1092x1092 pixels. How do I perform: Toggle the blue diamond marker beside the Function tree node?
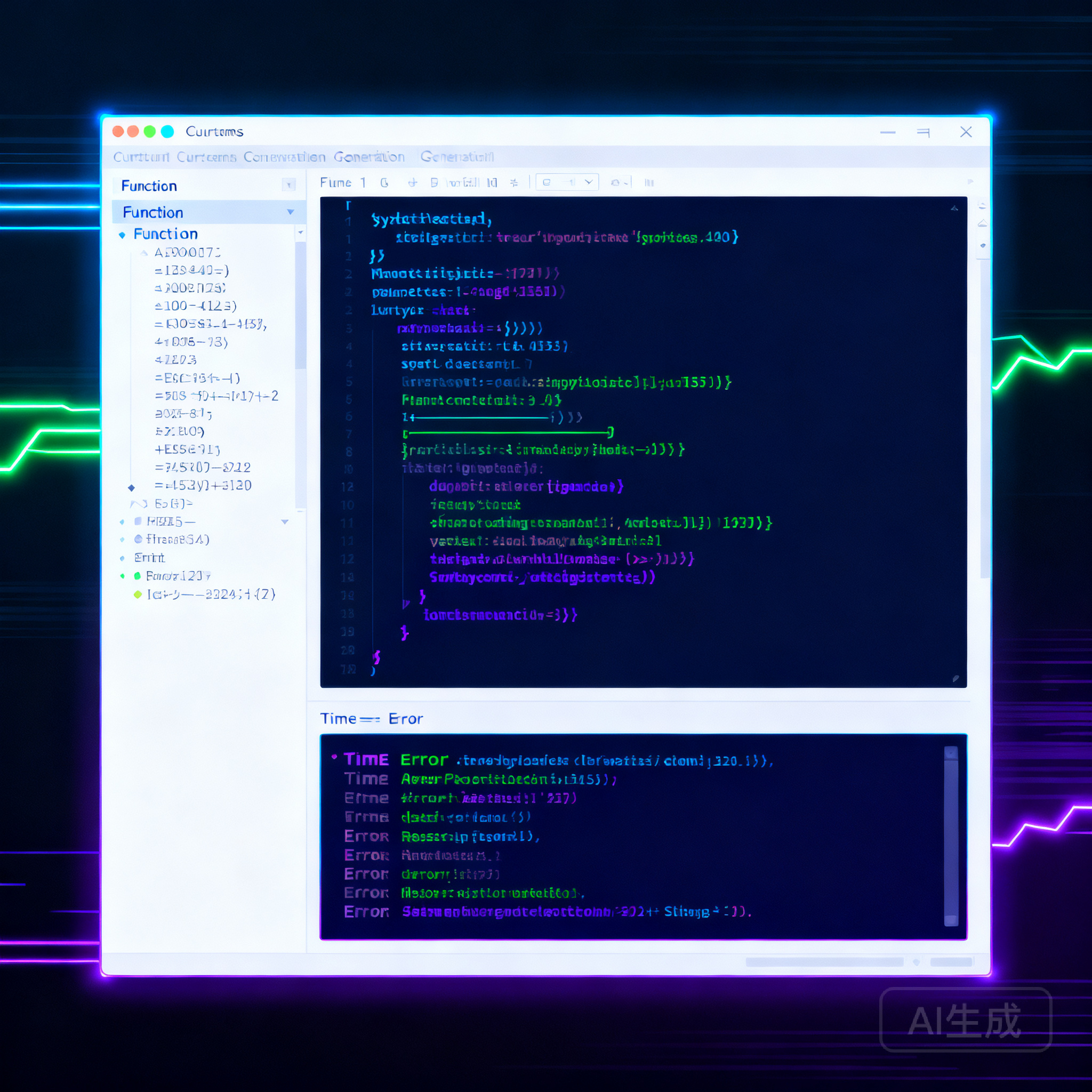pyautogui.click(x=122, y=235)
